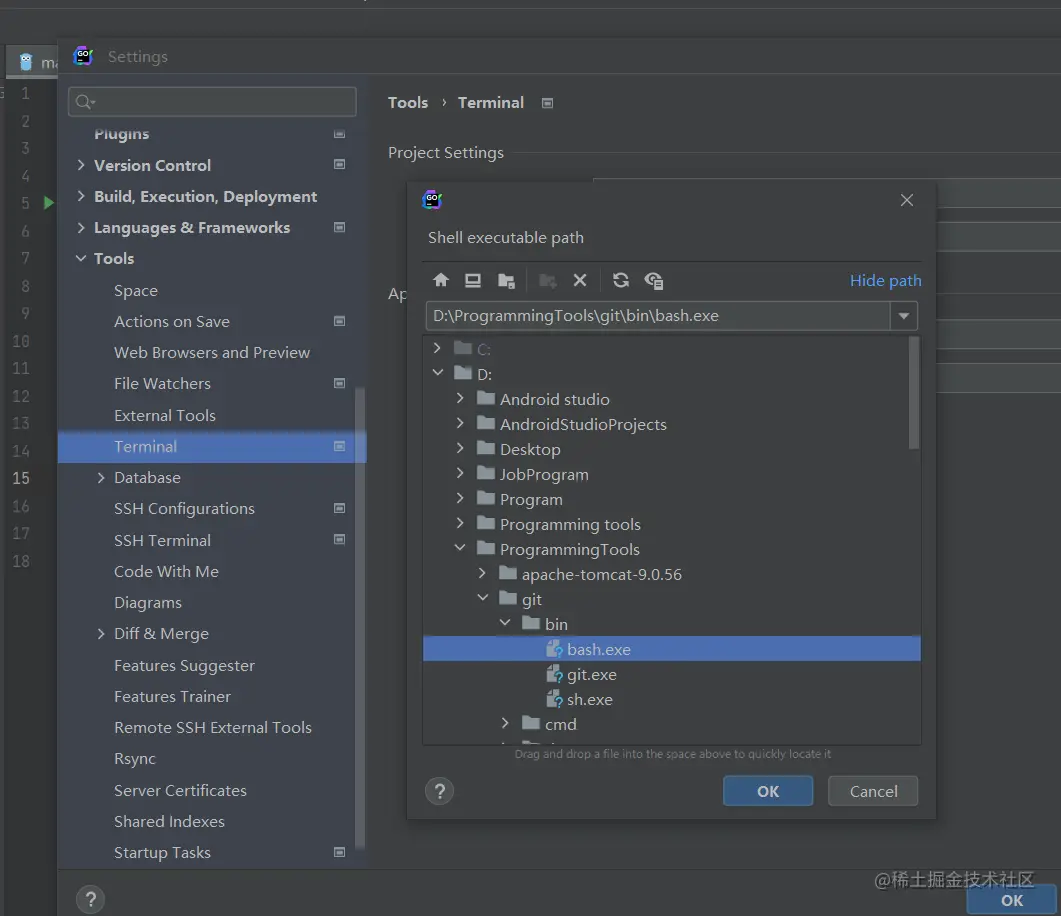
Task: Click the project marker icon beside SSH Terminal
Action: coord(340,540)
